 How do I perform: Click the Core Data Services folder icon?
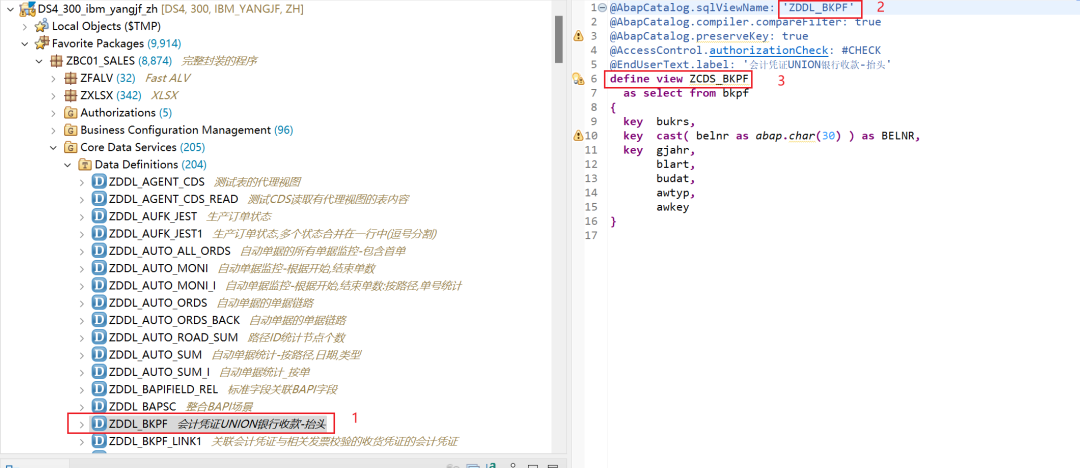point(70,147)
